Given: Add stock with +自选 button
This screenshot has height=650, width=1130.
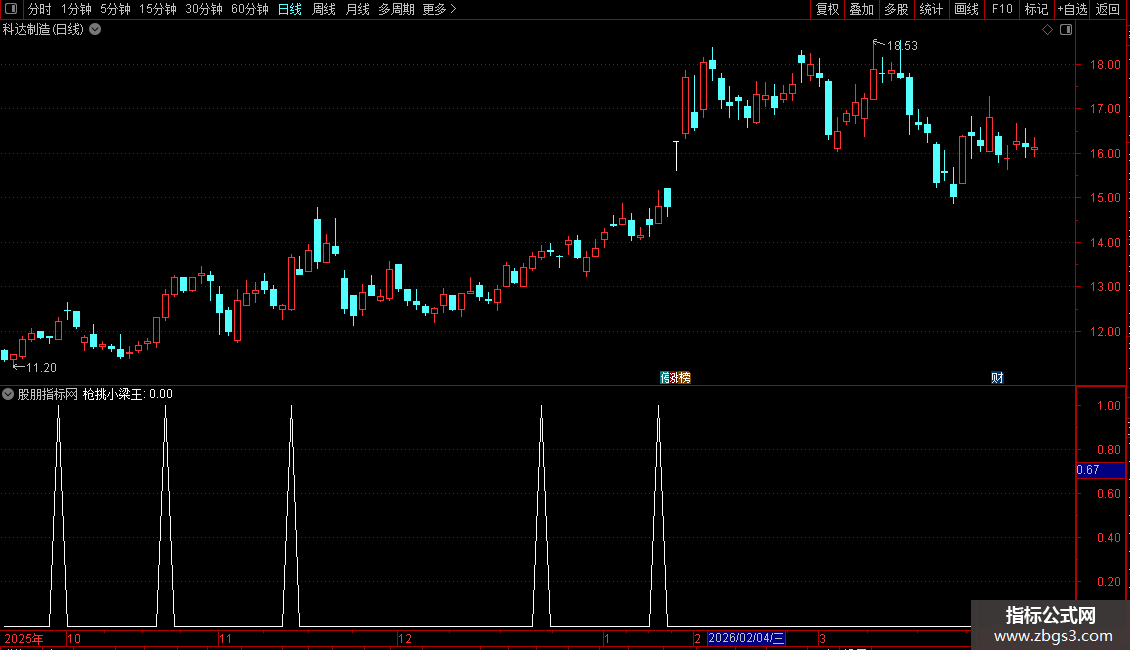Looking at the screenshot, I should (1072, 9).
